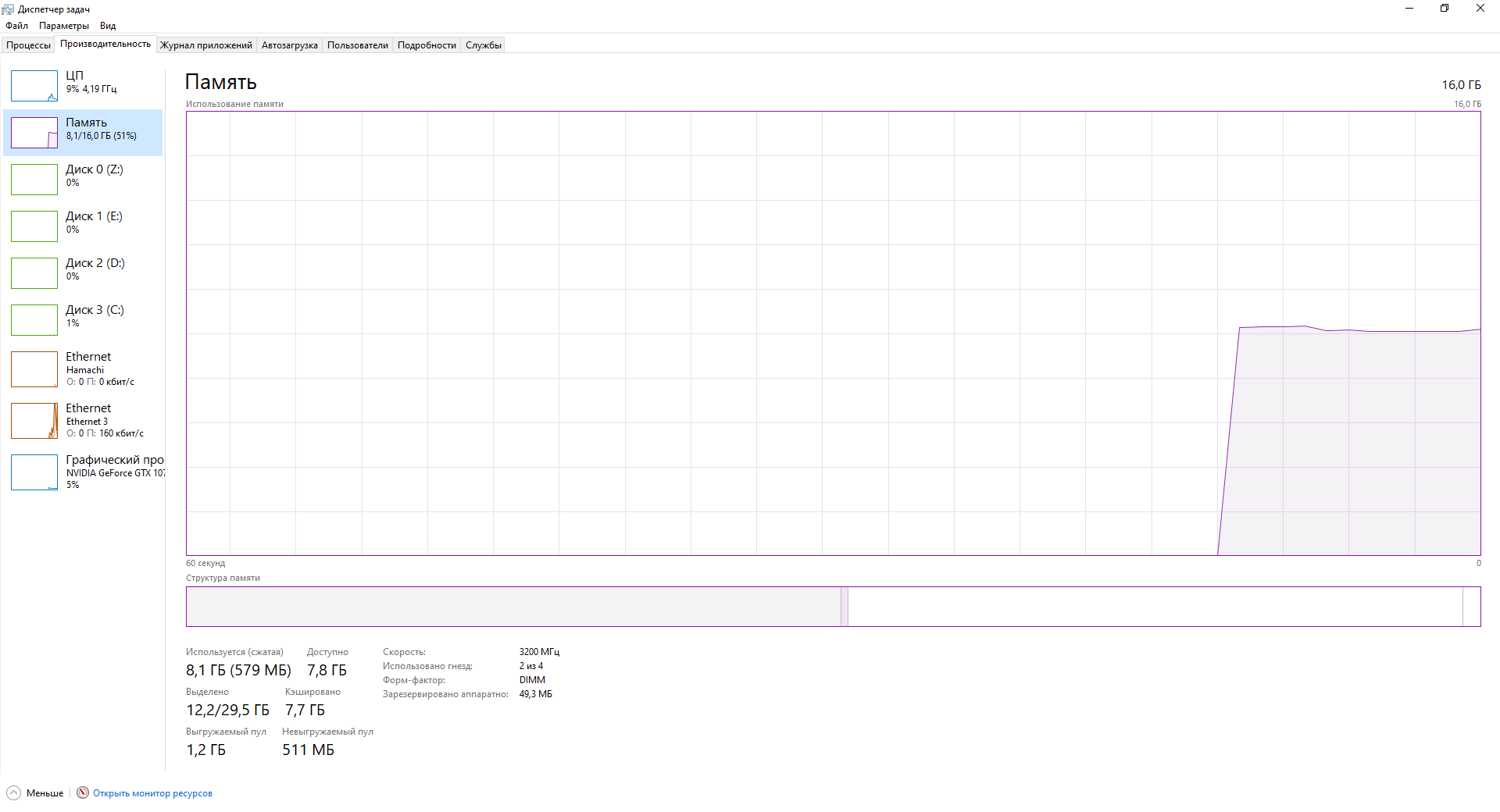
Task: Close the Диспетчер задач window
Action: (x=1480, y=9)
